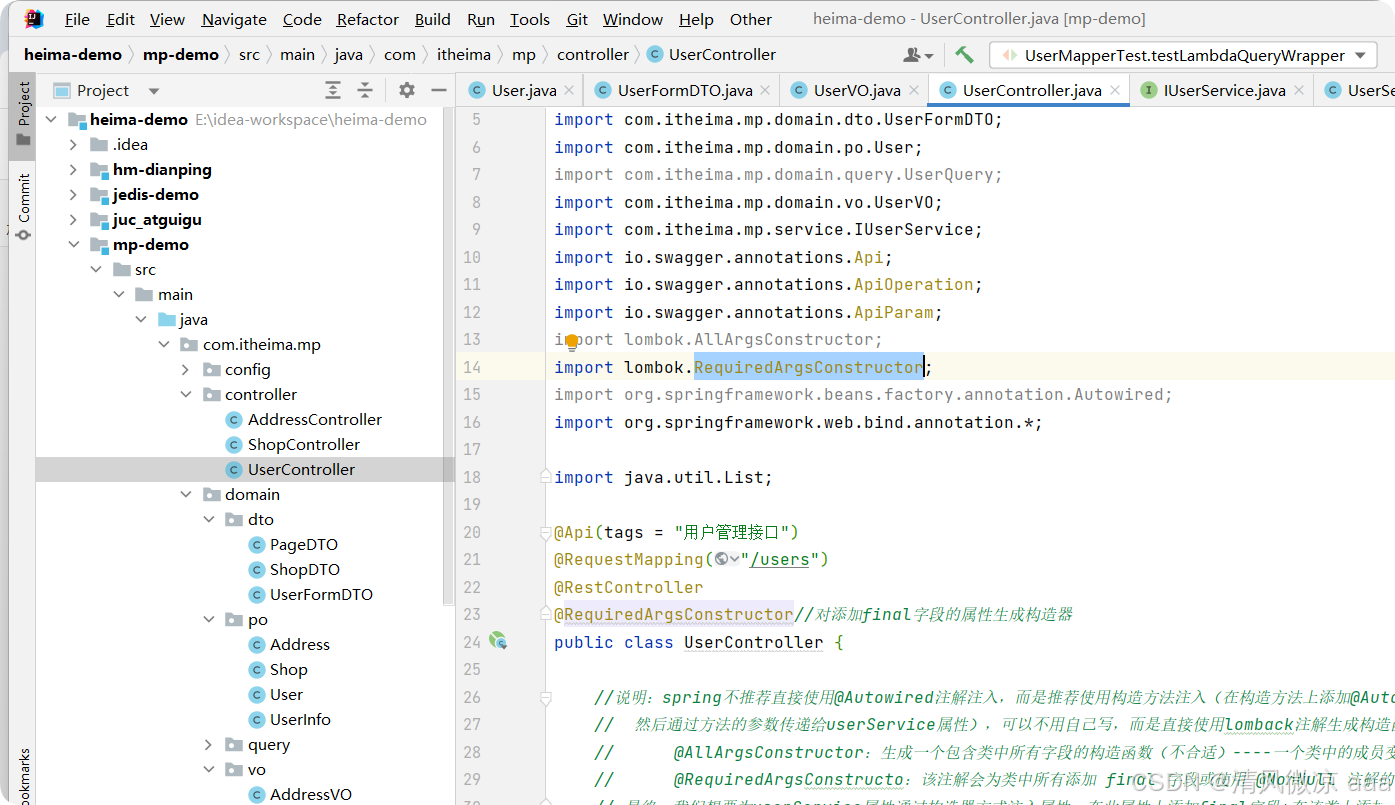Viewport: 1395px width, 805px height.
Task: Click the gutter icon on line 24
Action: 498,641
